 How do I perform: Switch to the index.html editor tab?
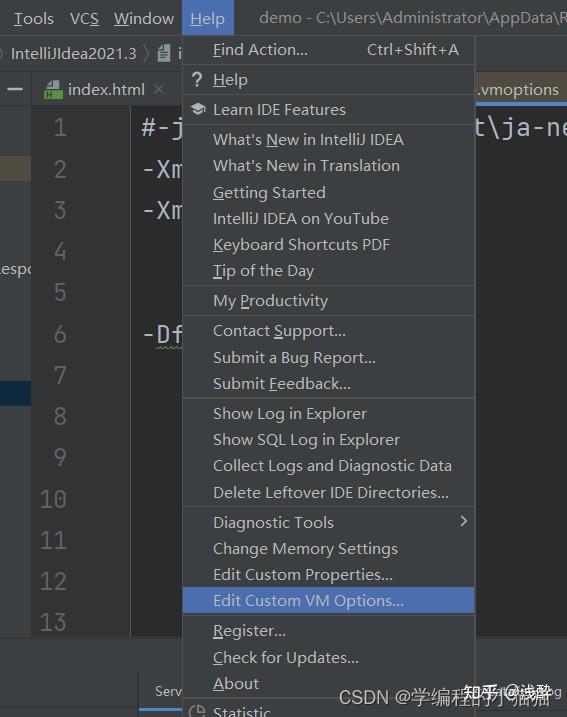[x=106, y=90]
